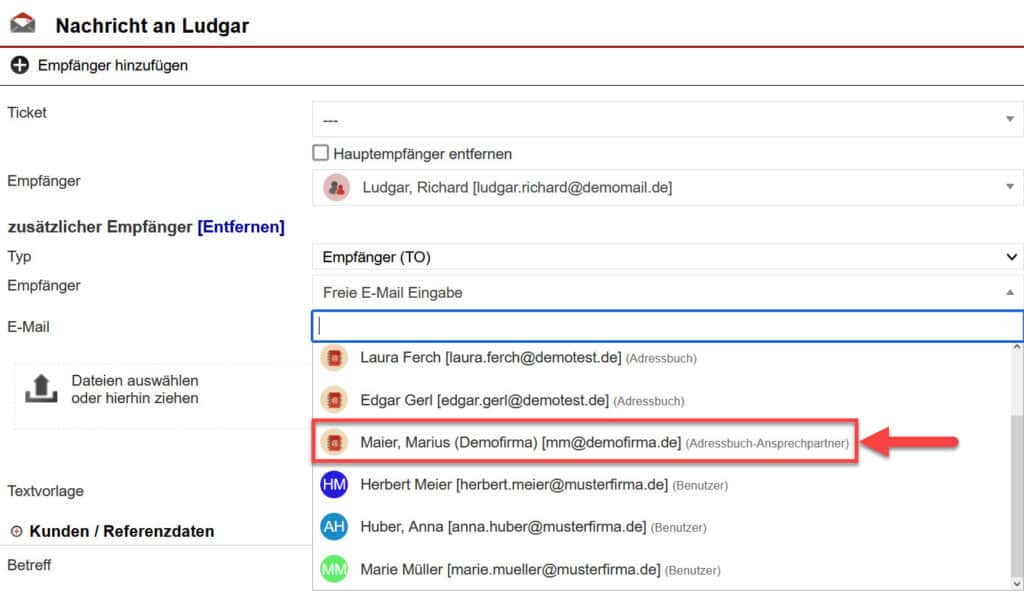The image size is (1024, 592).
Task: Enable the Hauptempfänger entfernen checkbox
Action: (x=320, y=153)
